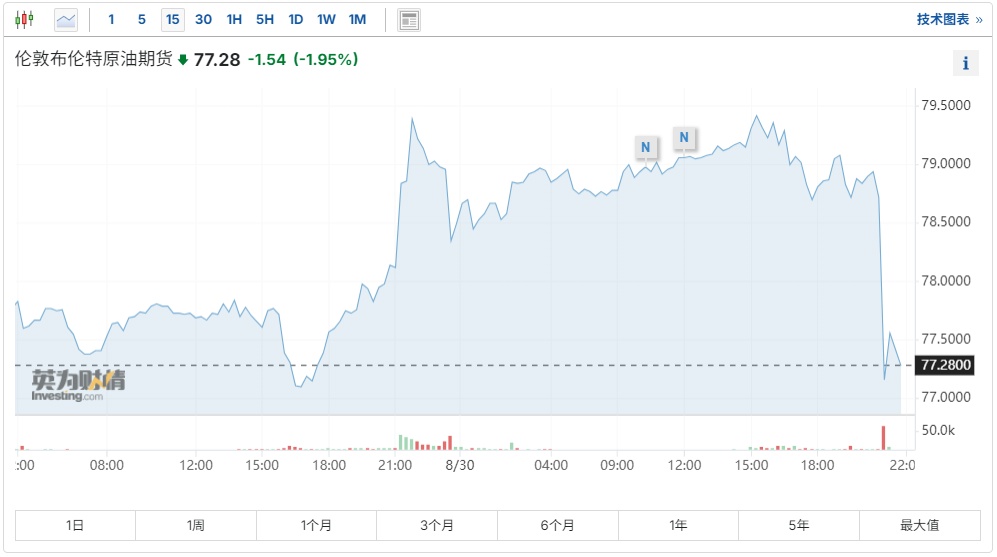Select the 1-minute interval
Viewport: 997px width, 557px height.
pos(111,19)
